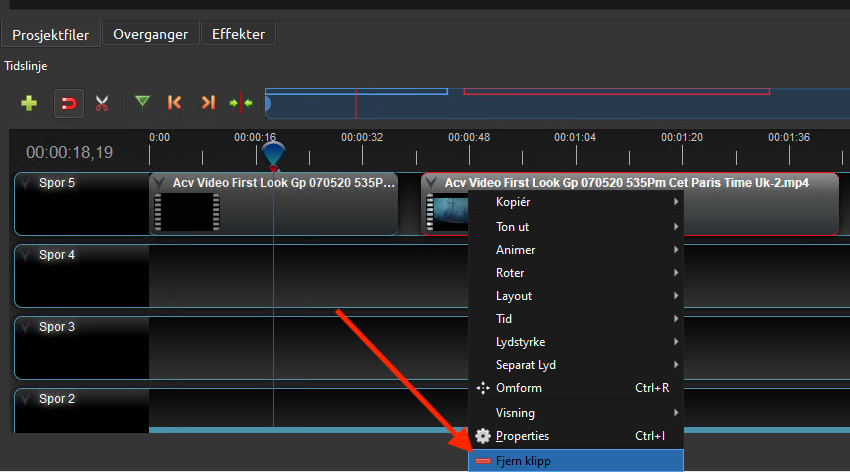Viewport: 850px width, 472px height.
Task: Open the Spor 5 track menu arrow
Action: (26, 183)
